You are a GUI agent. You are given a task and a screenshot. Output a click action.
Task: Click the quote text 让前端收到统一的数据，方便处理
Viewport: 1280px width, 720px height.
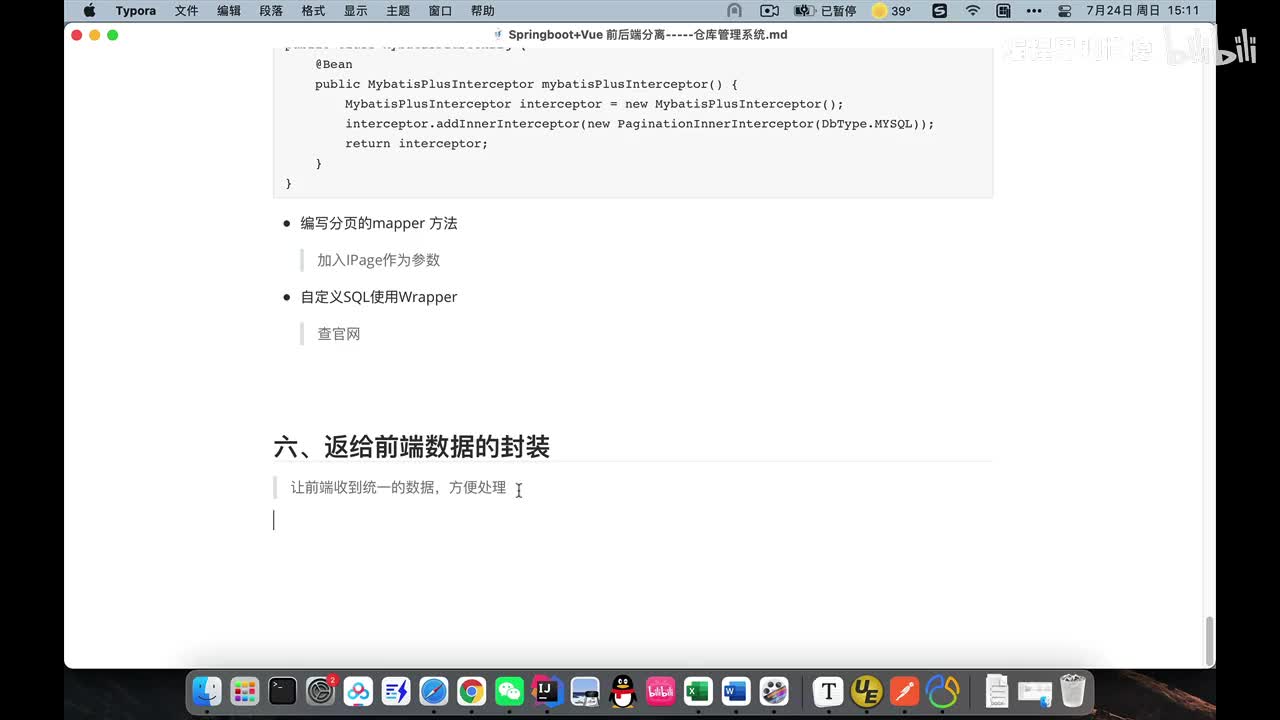click(x=398, y=488)
